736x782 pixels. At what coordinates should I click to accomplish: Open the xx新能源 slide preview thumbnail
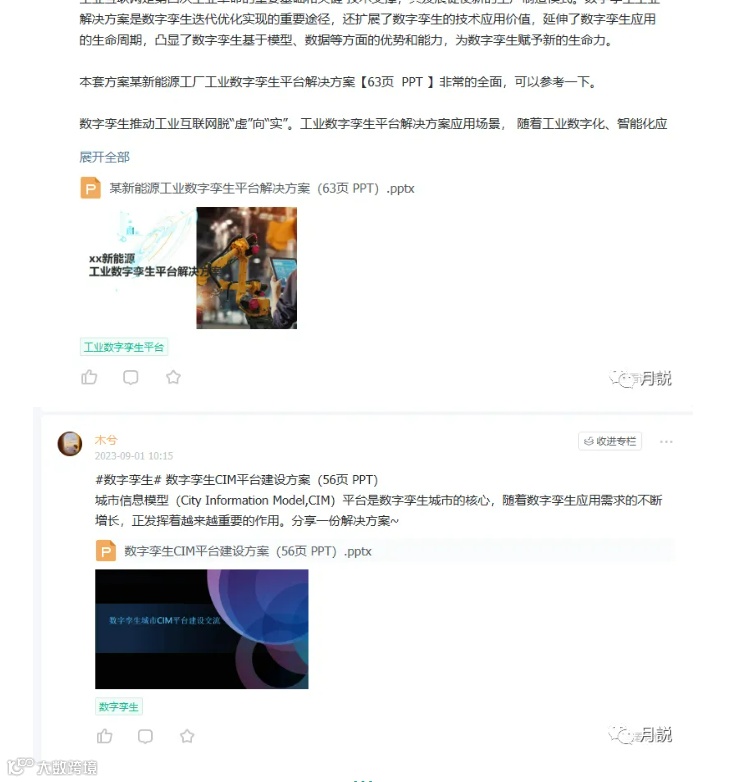(x=188, y=268)
